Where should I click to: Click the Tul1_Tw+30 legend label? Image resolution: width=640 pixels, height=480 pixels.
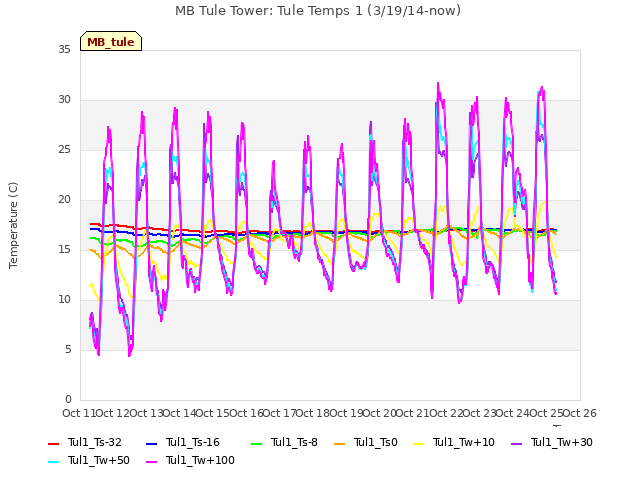pos(562,442)
